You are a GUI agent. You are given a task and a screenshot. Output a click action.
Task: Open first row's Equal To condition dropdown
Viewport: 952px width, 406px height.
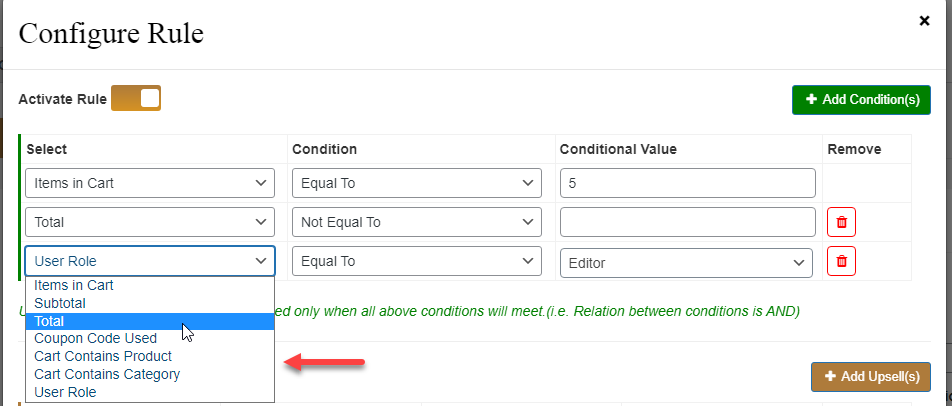click(416, 183)
